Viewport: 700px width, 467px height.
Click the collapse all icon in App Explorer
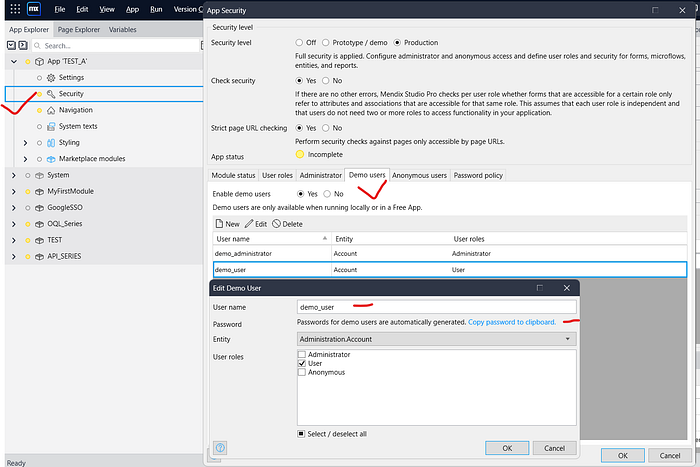point(10,45)
